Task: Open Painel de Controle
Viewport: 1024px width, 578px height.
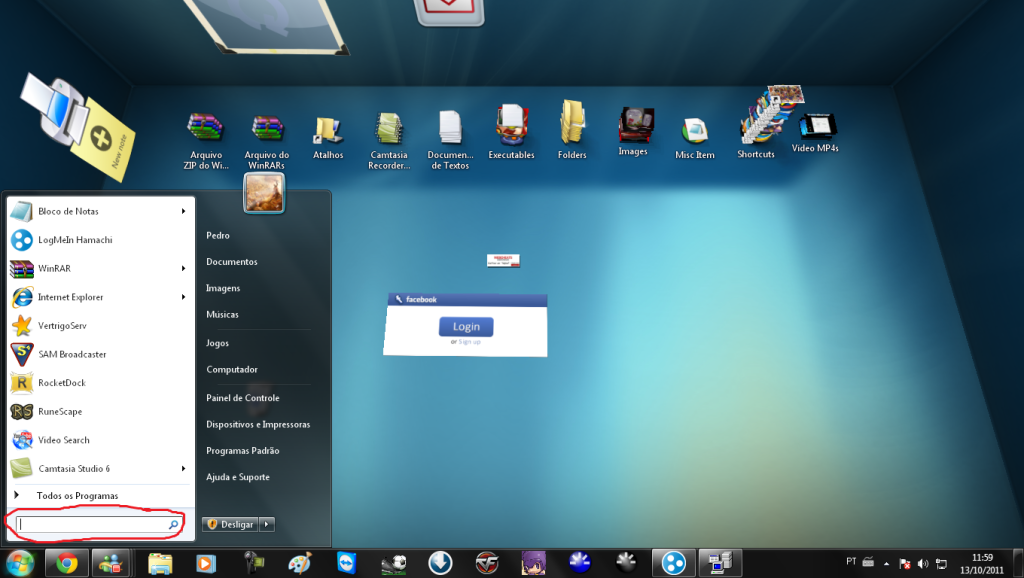Action: [x=245, y=398]
